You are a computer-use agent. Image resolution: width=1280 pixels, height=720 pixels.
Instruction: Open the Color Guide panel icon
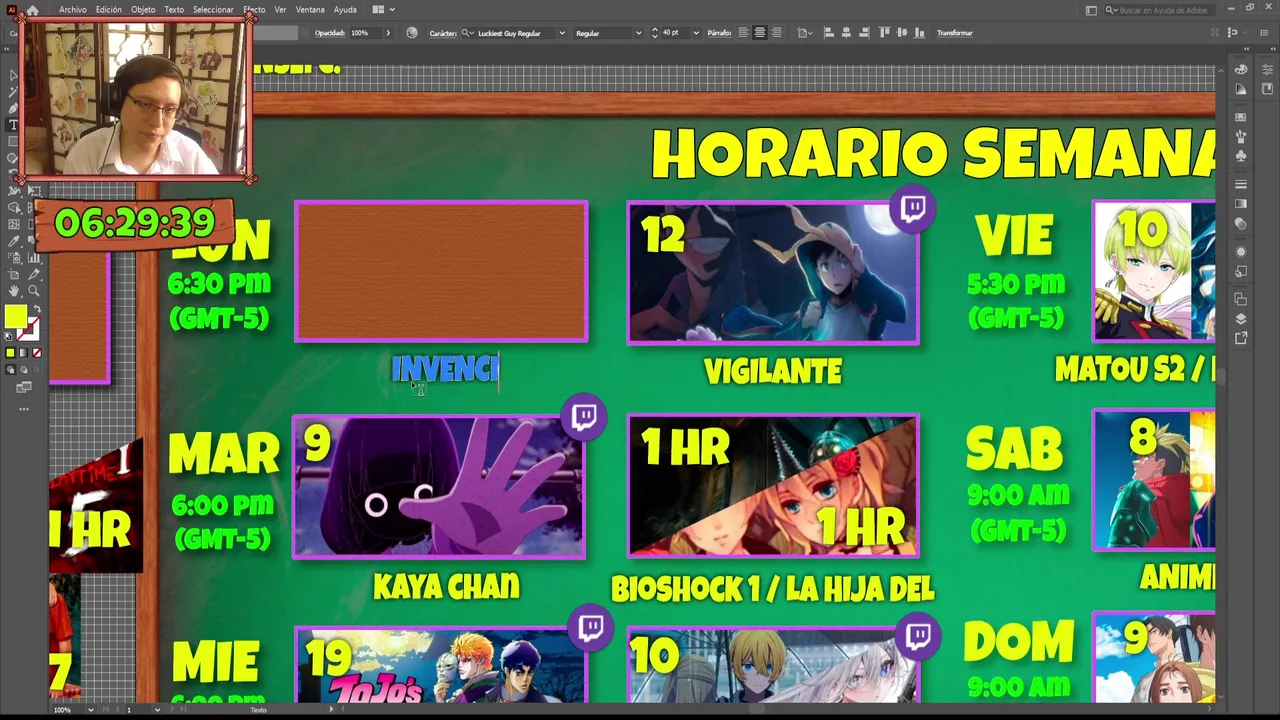coord(1240,89)
